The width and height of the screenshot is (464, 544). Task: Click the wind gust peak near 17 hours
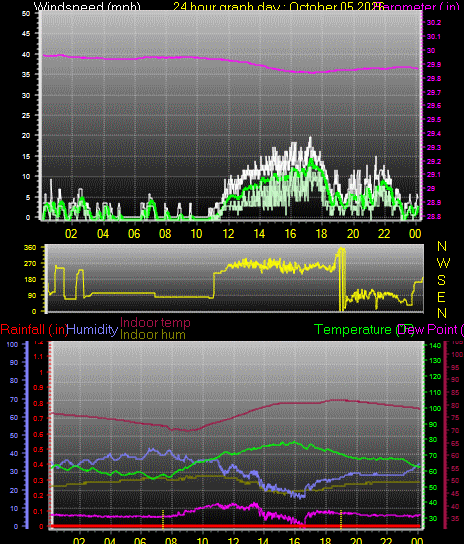coord(310,138)
